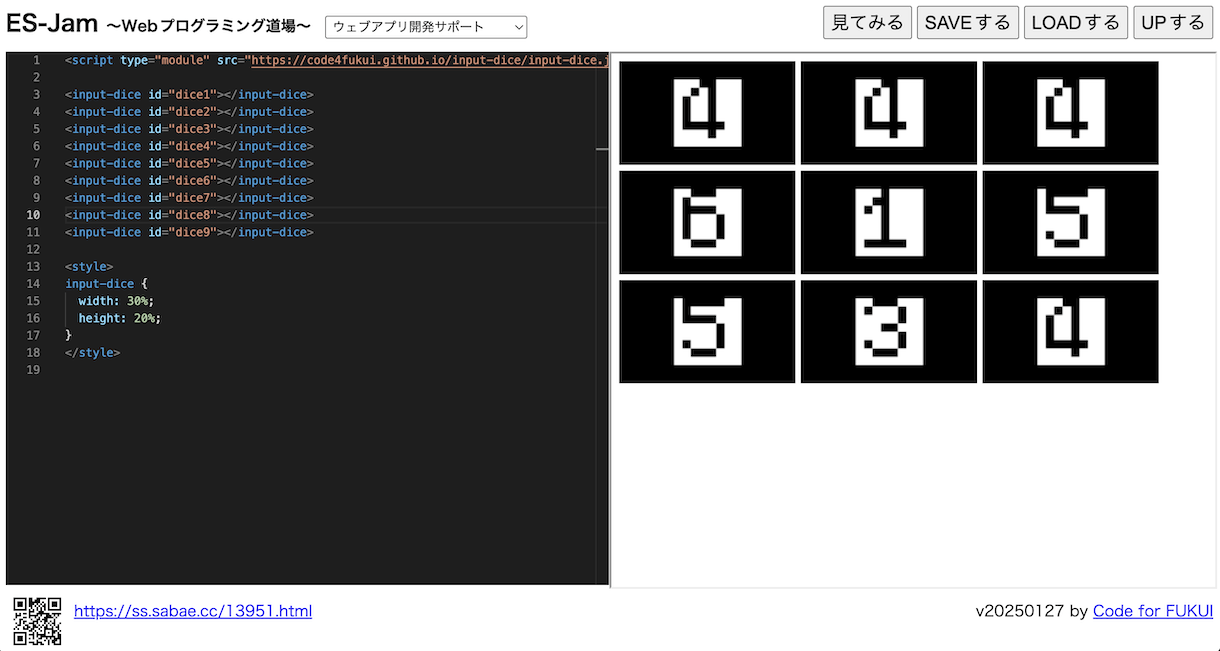Click the ES-Jam title heading
Screen dimensions: 1220x651
pyautogui.click(x=52, y=22)
